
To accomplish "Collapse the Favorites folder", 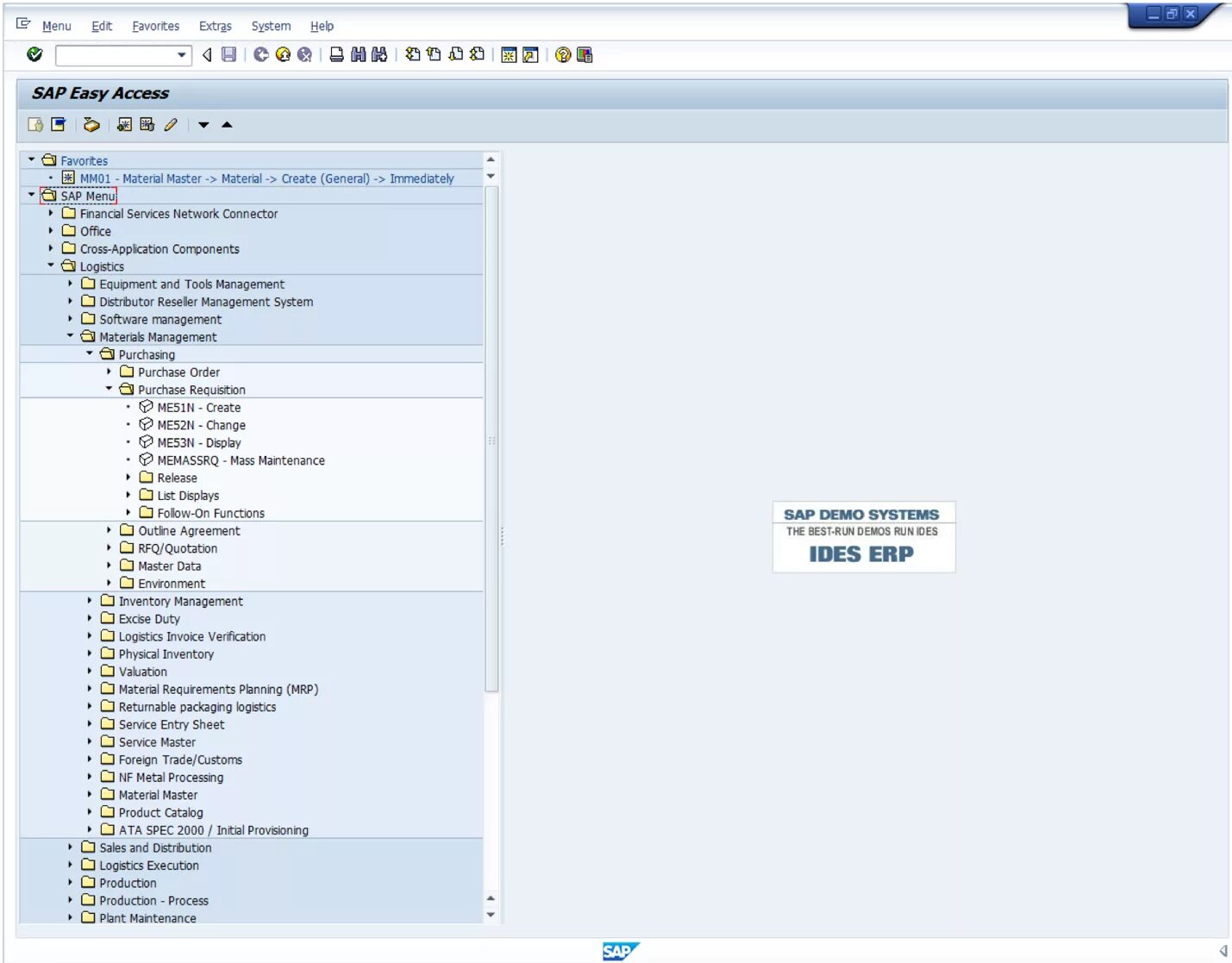I will click(32, 159).
